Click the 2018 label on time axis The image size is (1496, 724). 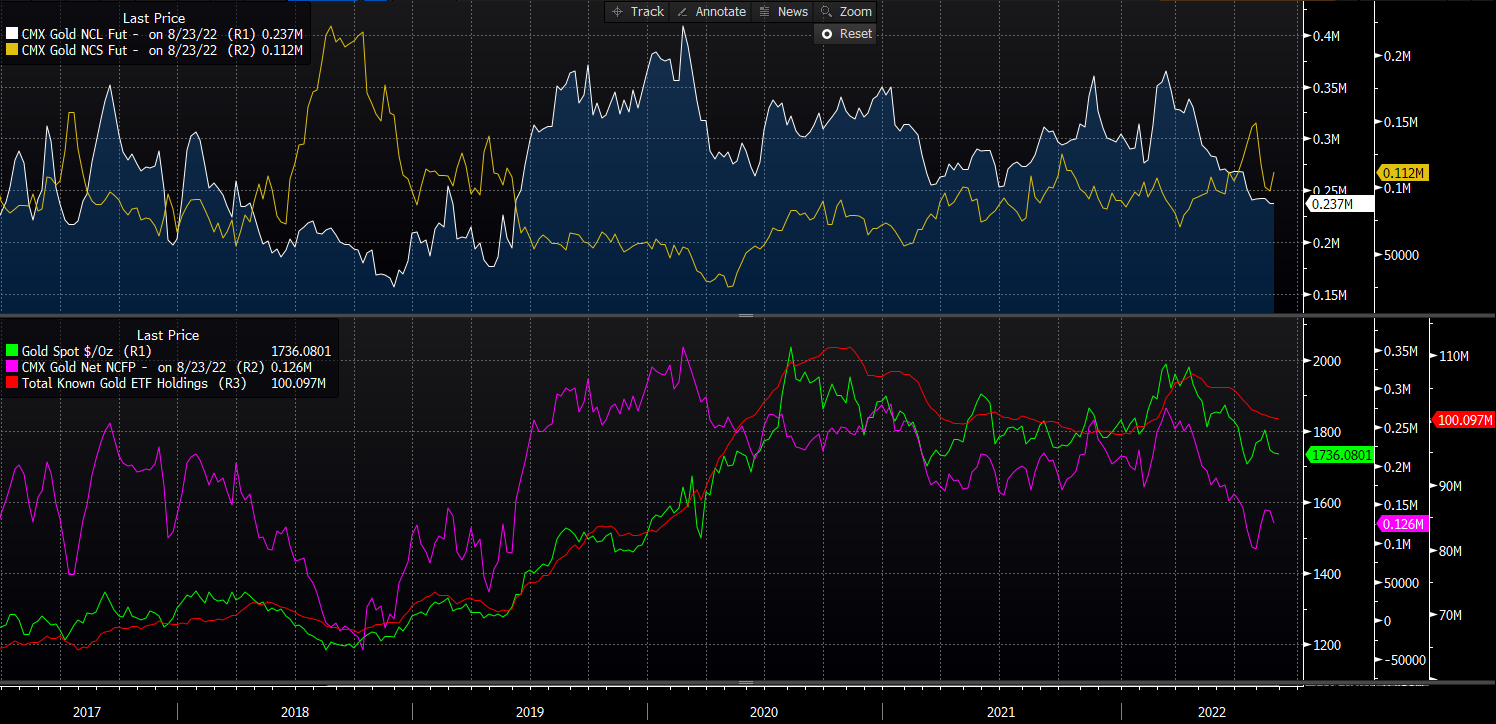(x=294, y=712)
